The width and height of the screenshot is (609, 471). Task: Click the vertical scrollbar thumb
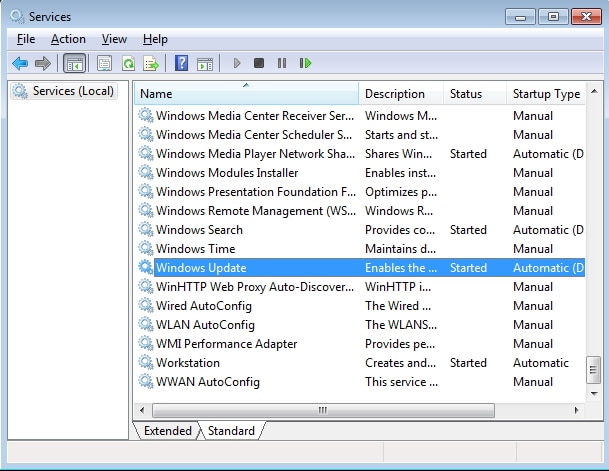tap(593, 370)
